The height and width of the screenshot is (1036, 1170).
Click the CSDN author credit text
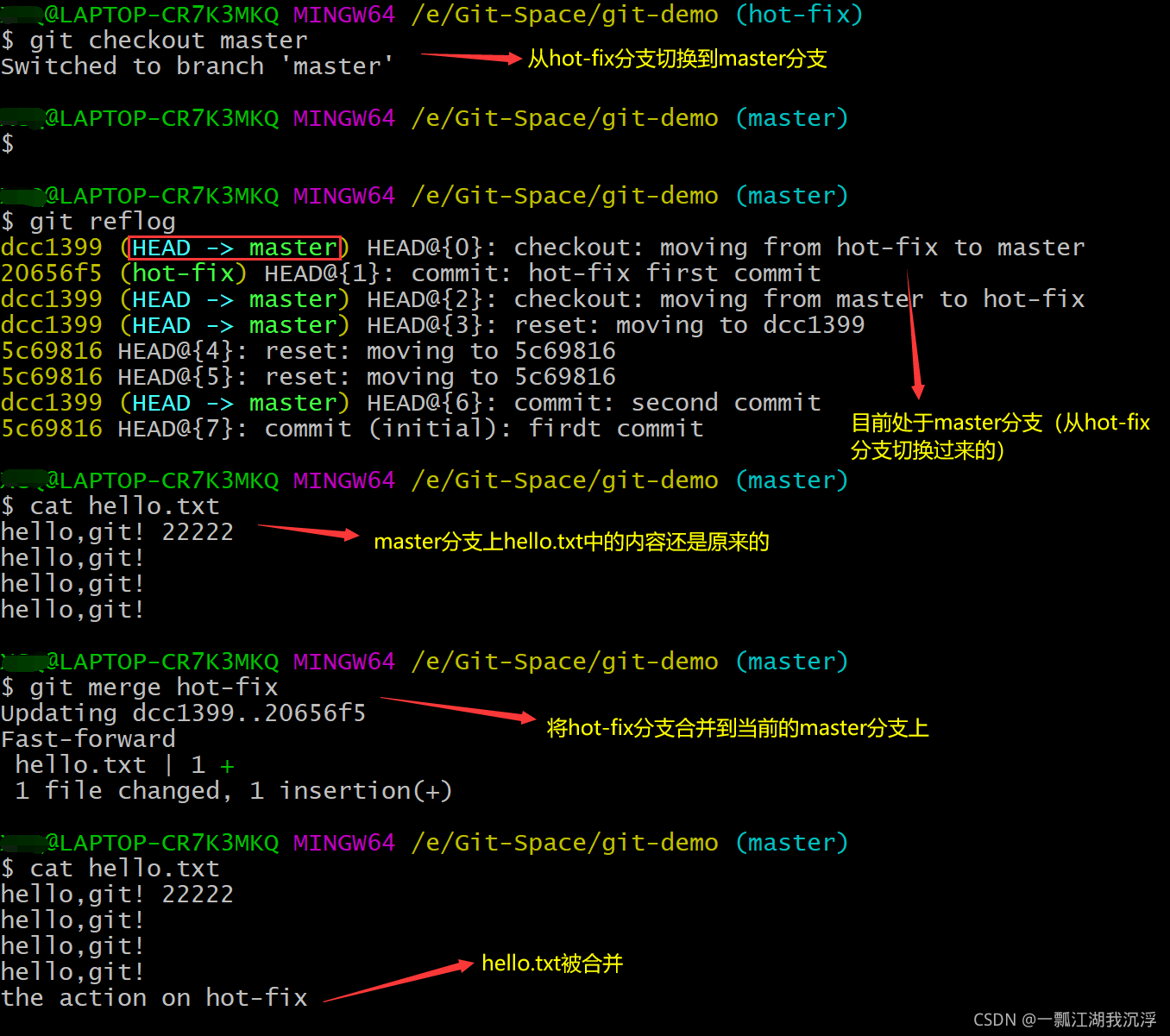pos(1065,1020)
